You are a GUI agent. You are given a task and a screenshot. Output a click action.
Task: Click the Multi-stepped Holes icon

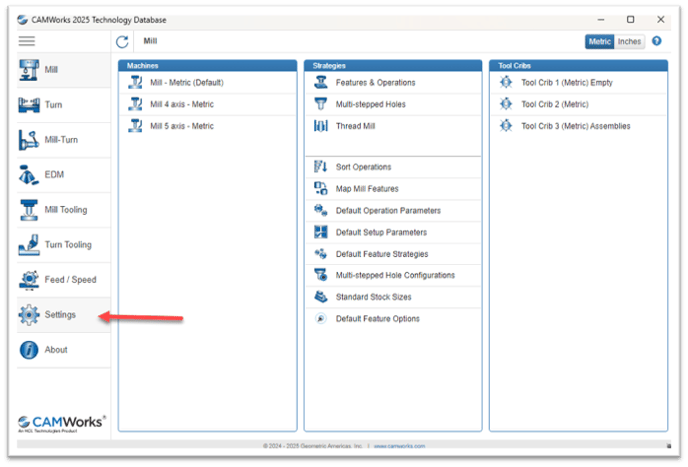pyautogui.click(x=321, y=104)
